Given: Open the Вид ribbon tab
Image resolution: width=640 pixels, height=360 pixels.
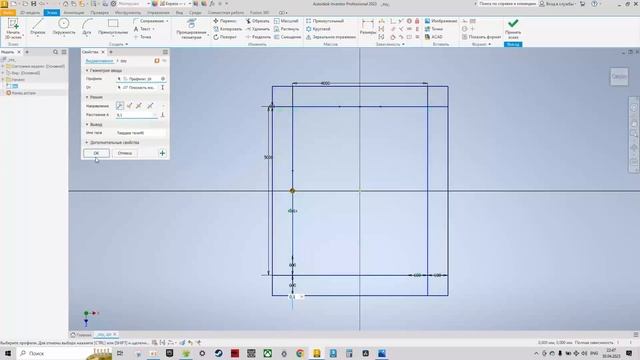Looking at the screenshot, I should (x=179, y=13).
